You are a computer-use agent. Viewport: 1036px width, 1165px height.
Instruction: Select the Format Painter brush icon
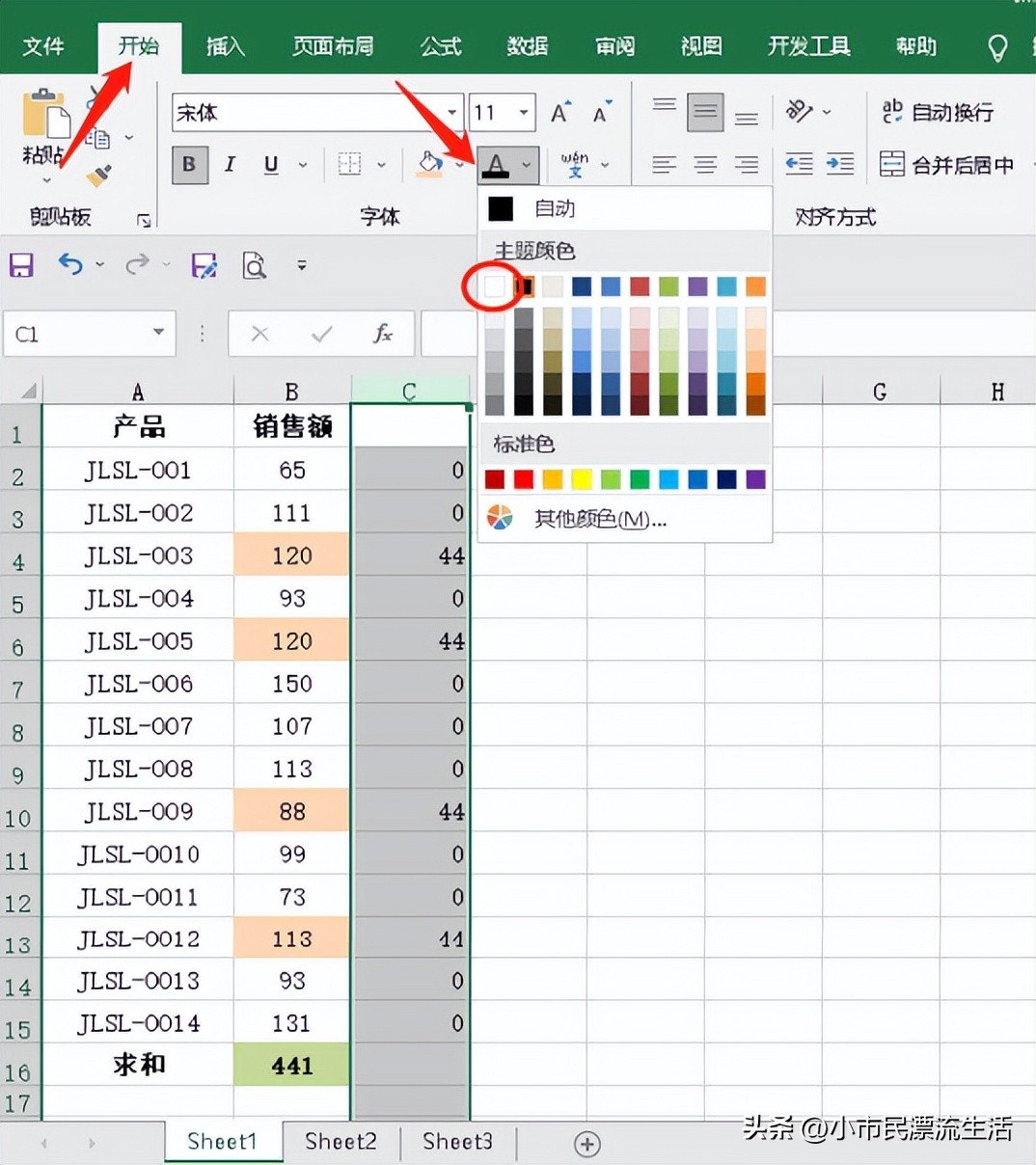click(98, 176)
